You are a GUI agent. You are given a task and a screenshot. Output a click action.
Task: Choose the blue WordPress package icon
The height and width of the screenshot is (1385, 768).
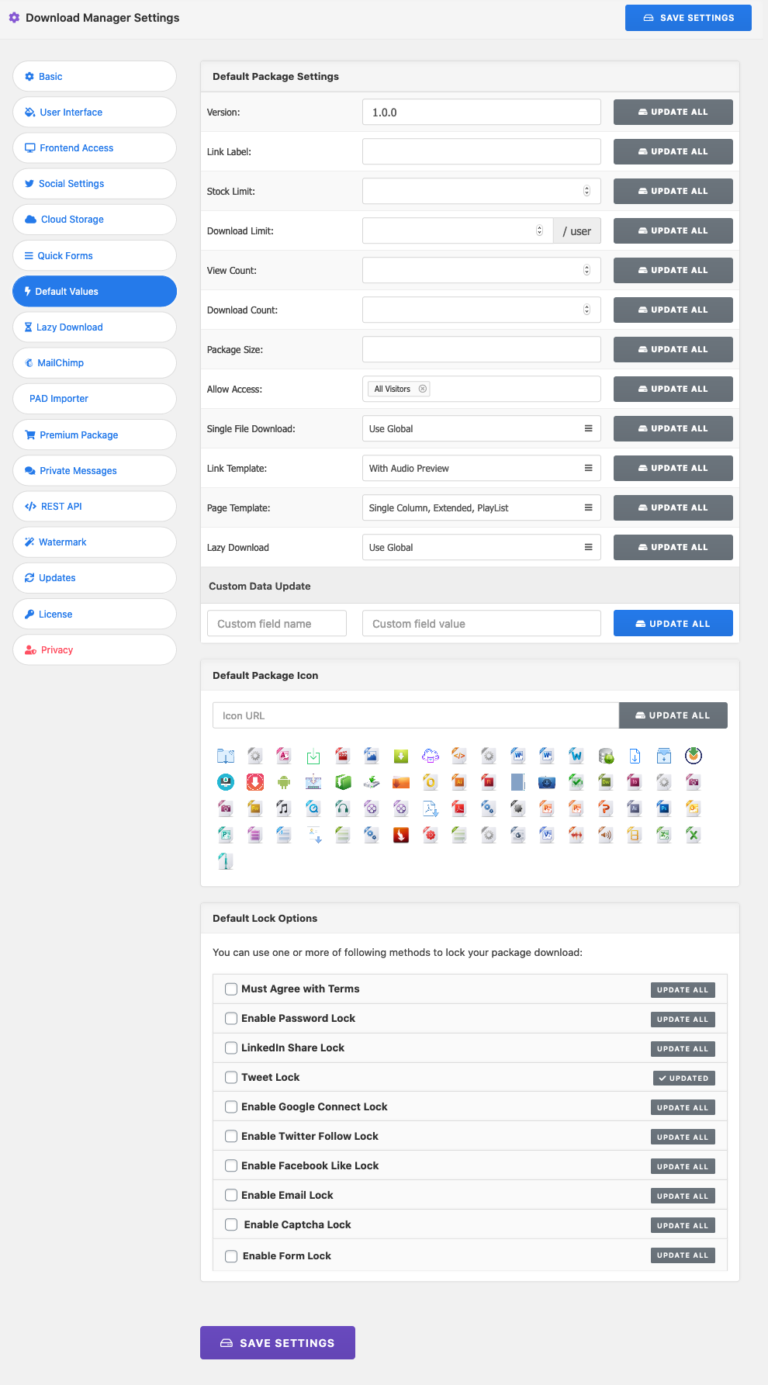575,755
